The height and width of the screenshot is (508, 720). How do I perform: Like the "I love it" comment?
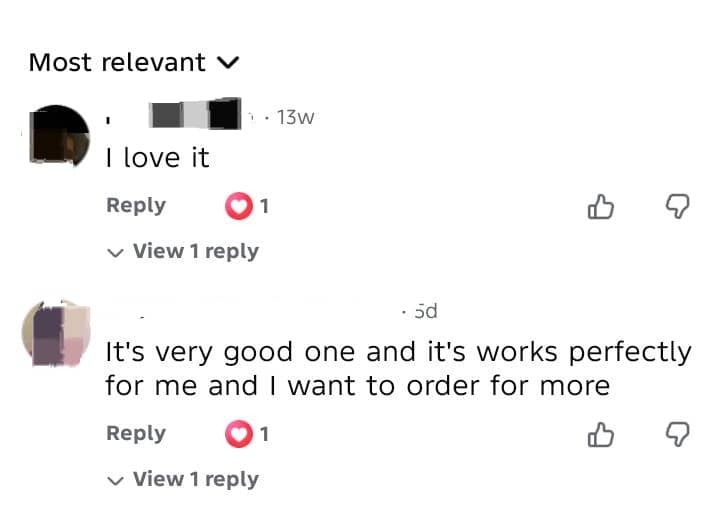[599, 207]
